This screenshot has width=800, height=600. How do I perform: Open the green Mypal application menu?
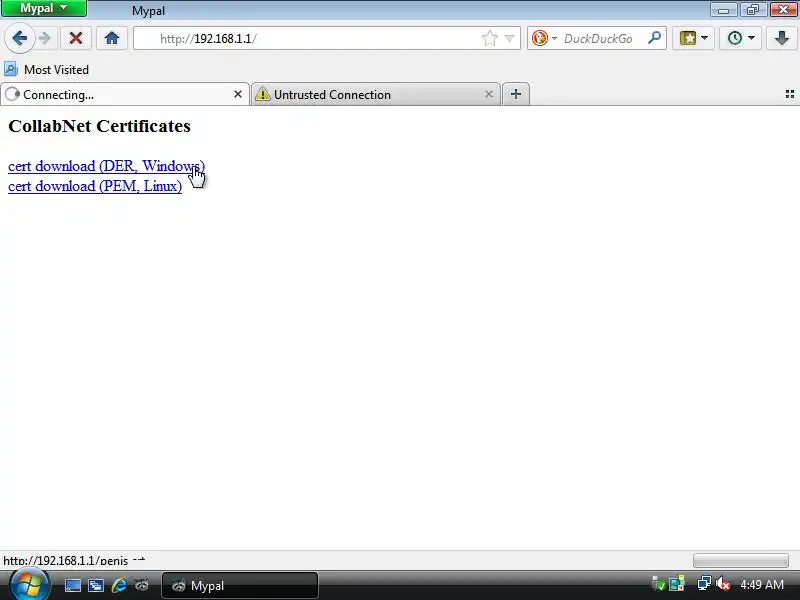tap(43, 8)
